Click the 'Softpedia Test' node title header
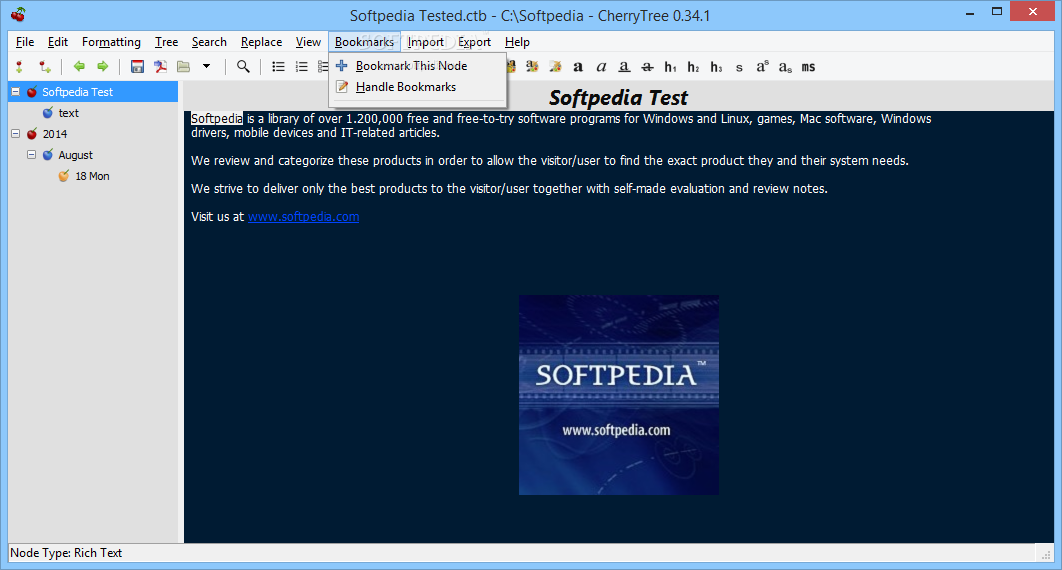 (x=618, y=97)
